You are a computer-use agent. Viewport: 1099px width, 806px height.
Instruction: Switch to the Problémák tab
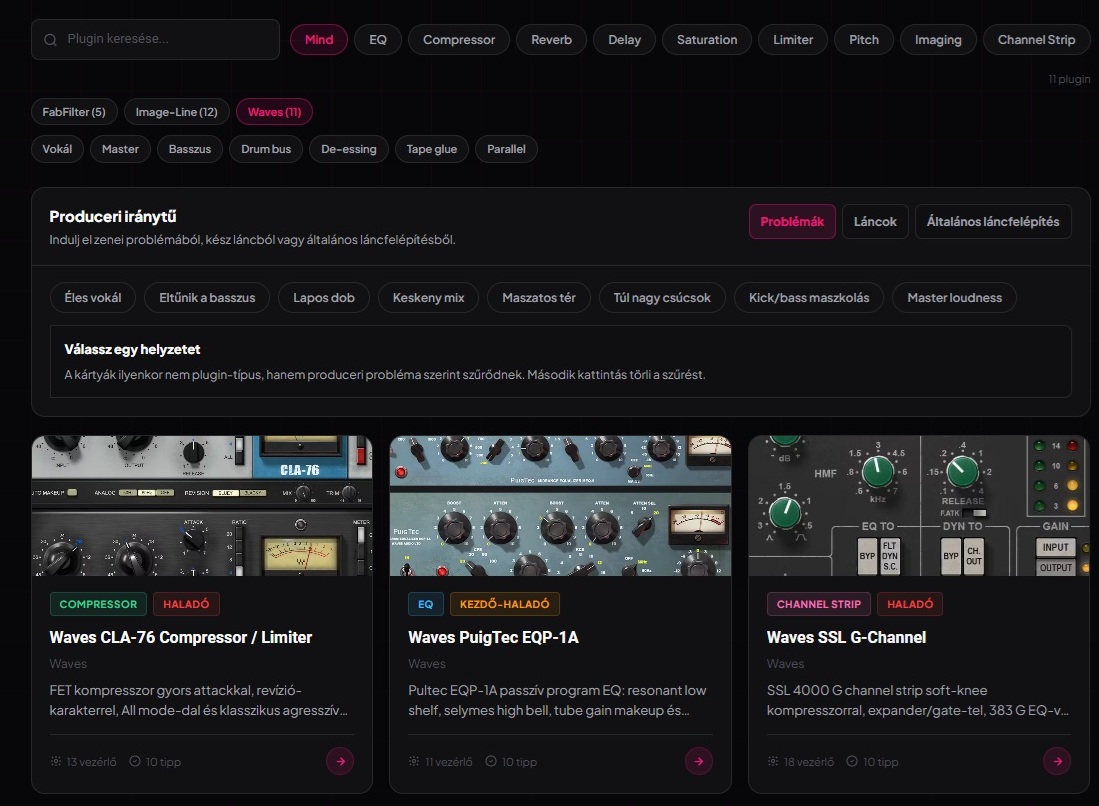pos(792,221)
